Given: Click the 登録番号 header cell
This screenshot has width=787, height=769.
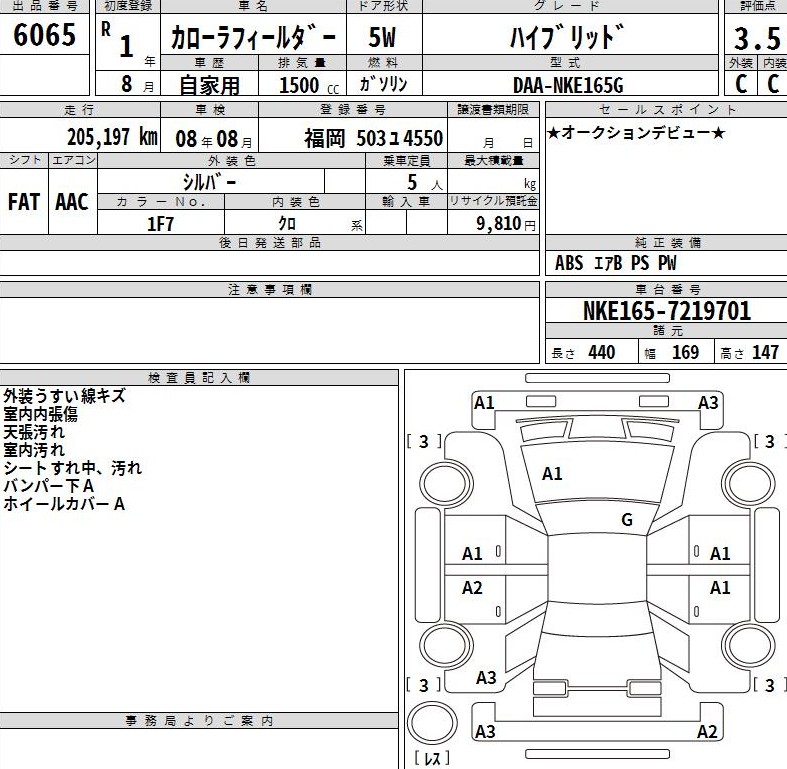Looking at the screenshot, I should [353, 109].
